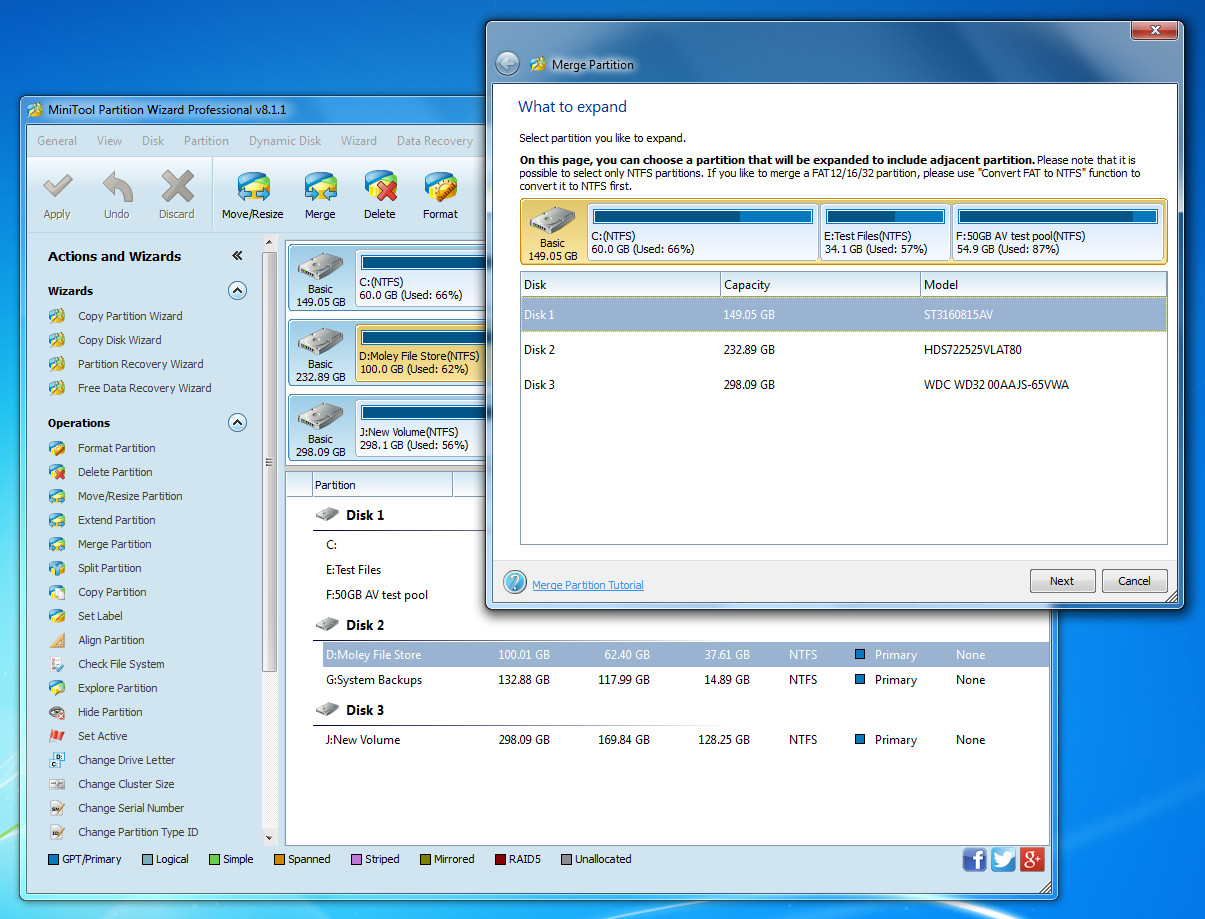Image resolution: width=1205 pixels, height=919 pixels.
Task: Choose Split Partition operation
Action: pyautogui.click(x=109, y=568)
